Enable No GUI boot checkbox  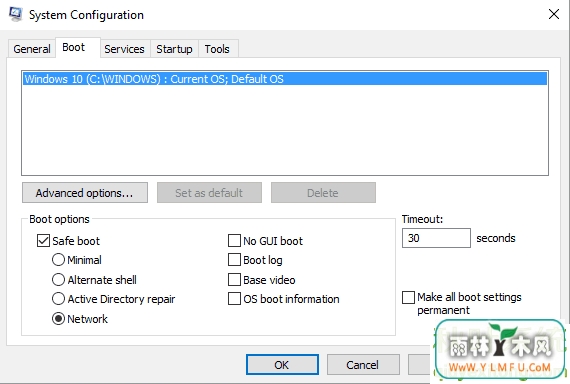tap(234, 241)
